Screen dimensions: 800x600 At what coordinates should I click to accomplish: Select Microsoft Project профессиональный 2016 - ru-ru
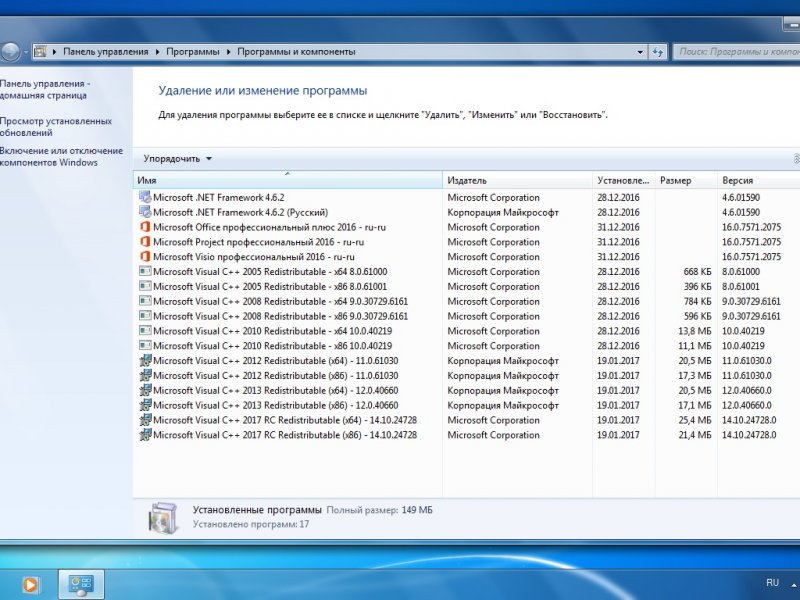[x=466, y=242]
